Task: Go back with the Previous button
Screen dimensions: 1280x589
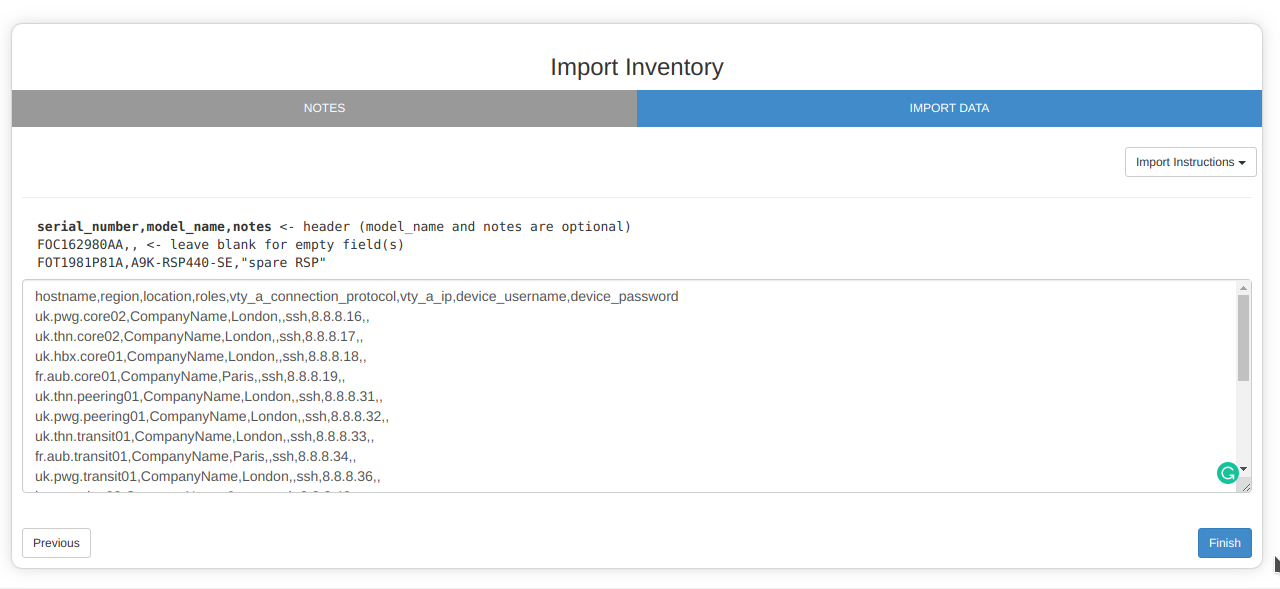Action: (x=56, y=543)
